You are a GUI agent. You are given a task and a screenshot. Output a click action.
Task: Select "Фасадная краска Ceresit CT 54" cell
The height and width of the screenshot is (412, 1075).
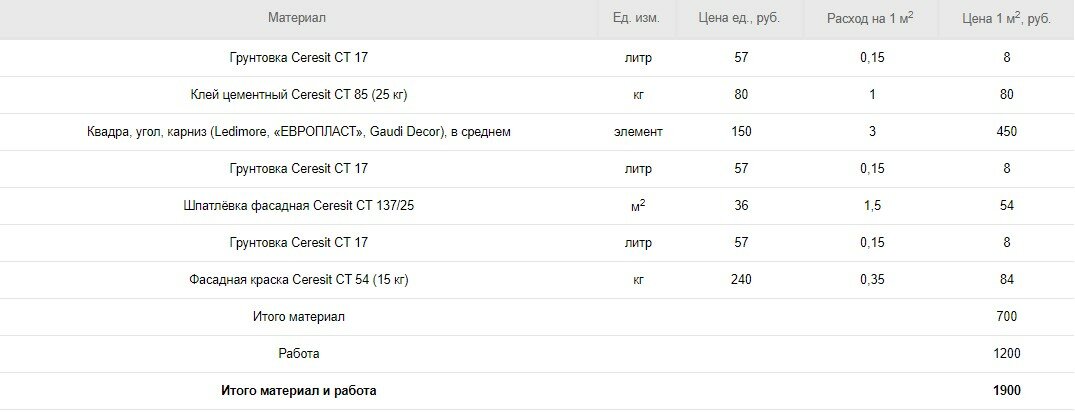299,280
